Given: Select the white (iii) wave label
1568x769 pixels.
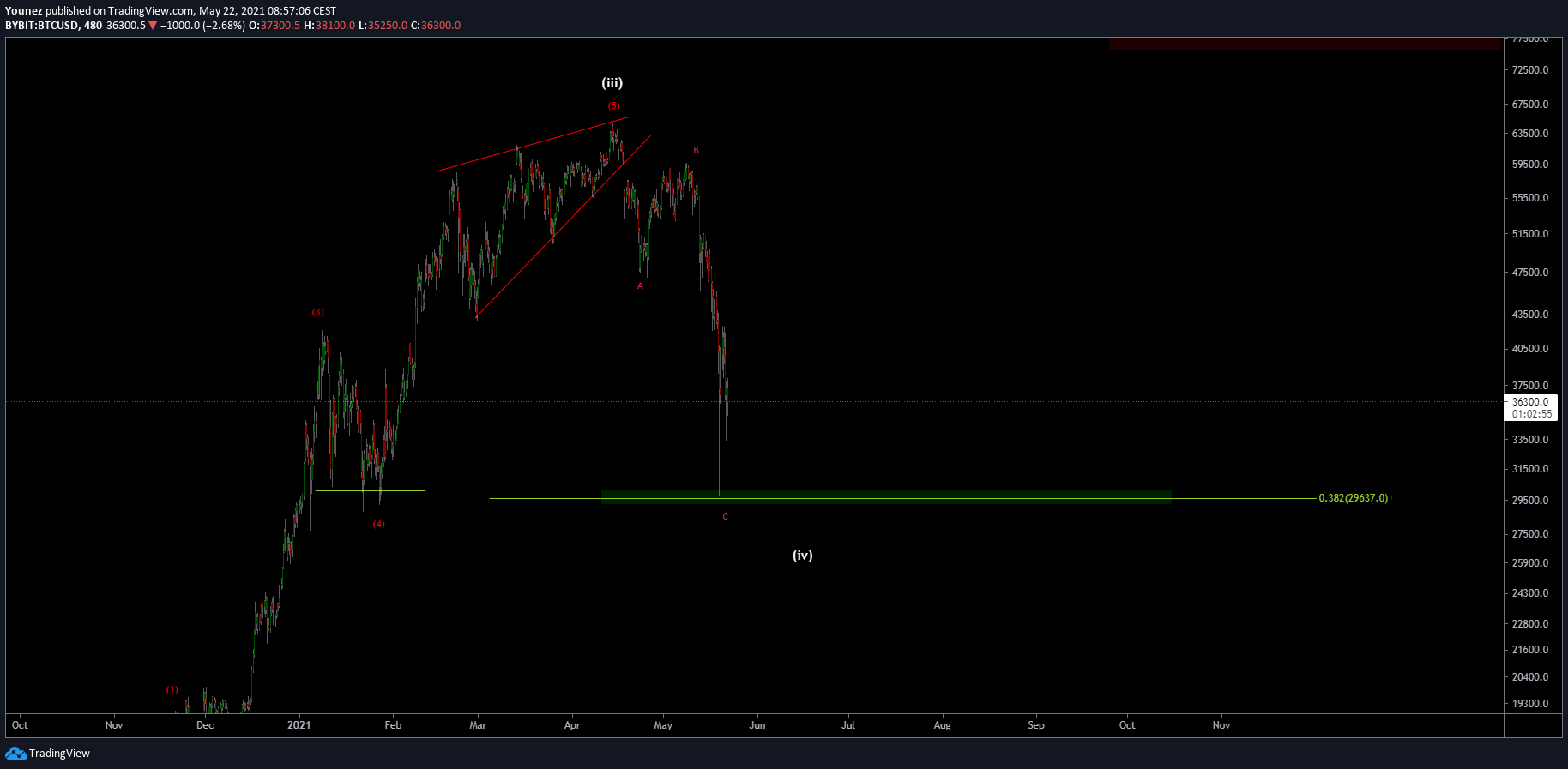Looking at the screenshot, I should pos(612,83).
